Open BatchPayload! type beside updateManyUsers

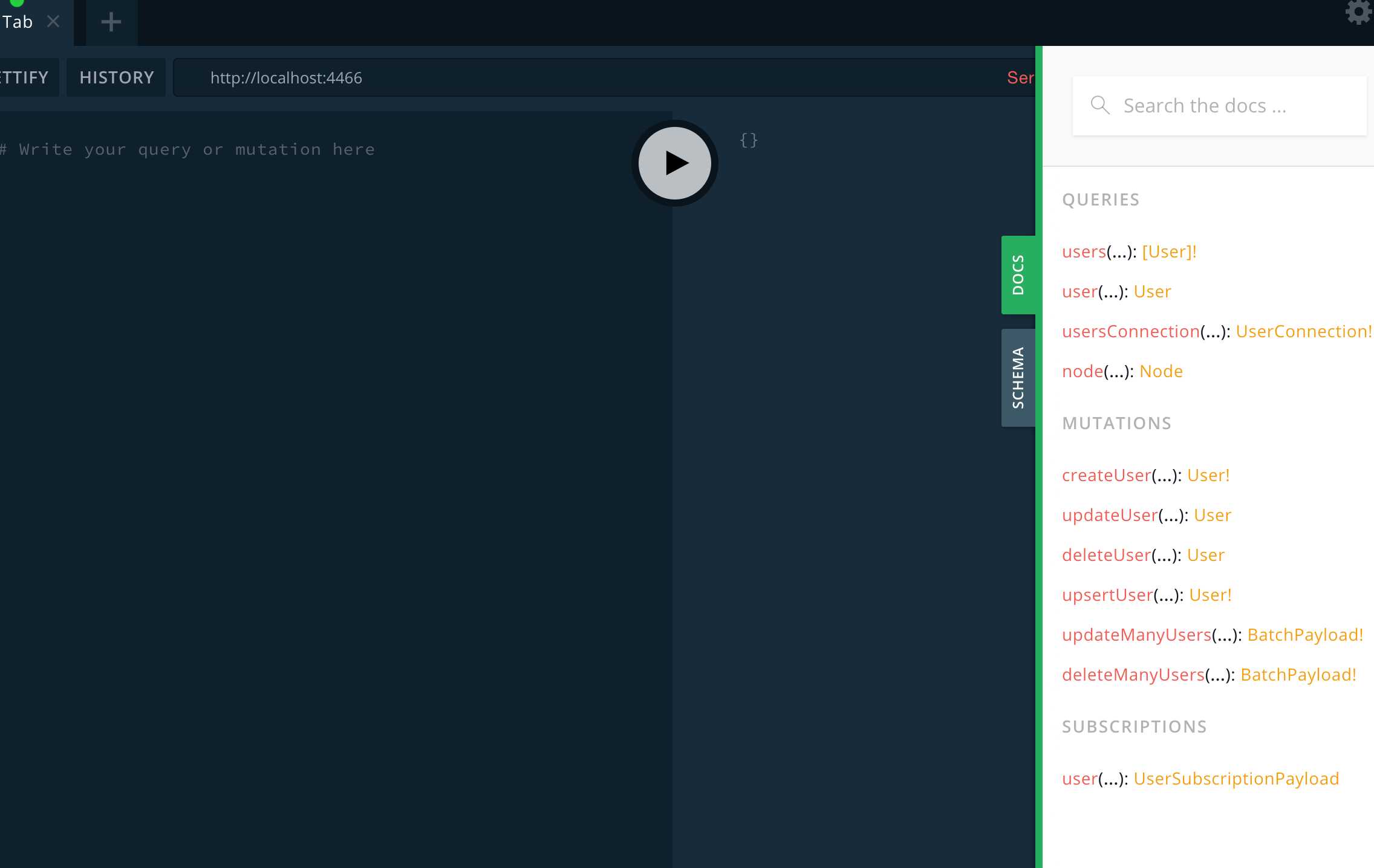[1305, 635]
